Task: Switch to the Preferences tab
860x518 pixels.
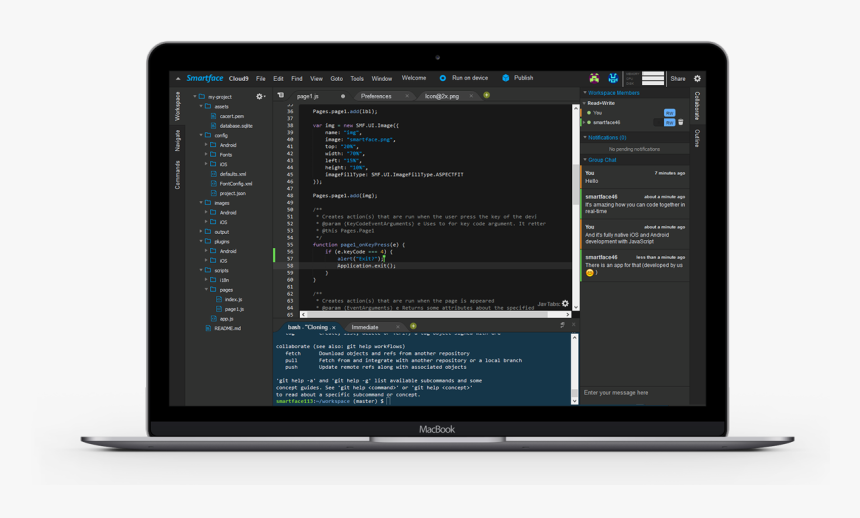Action: click(376, 96)
